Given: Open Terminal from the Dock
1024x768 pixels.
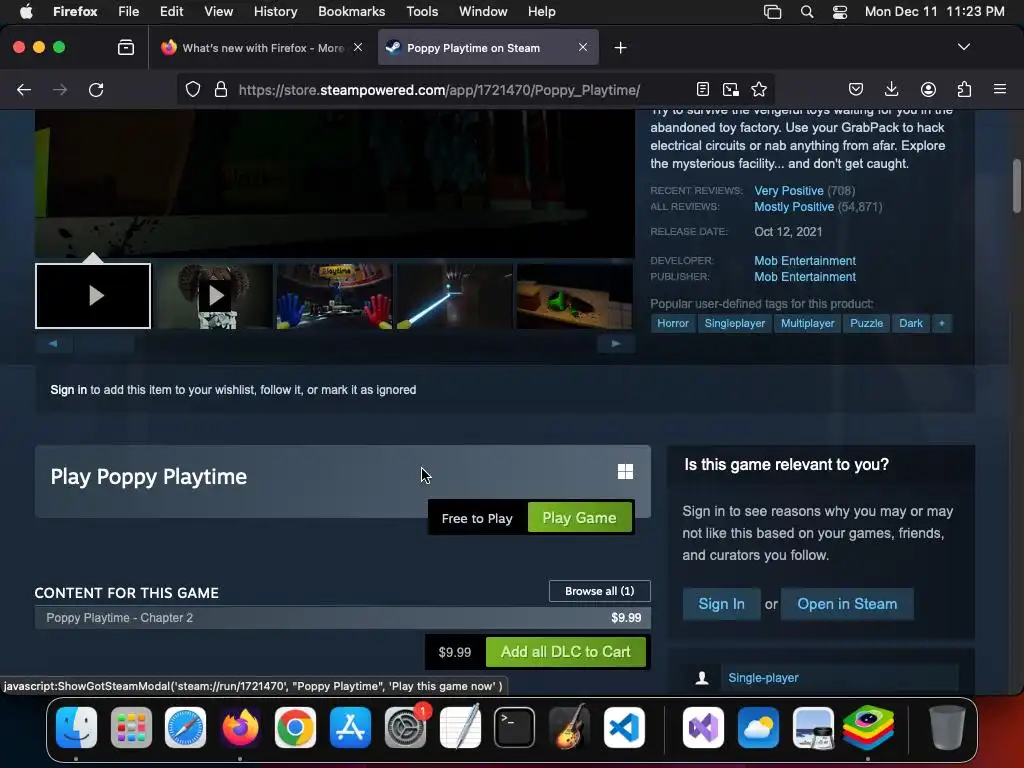Looking at the screenshot, I should point(514,728).
